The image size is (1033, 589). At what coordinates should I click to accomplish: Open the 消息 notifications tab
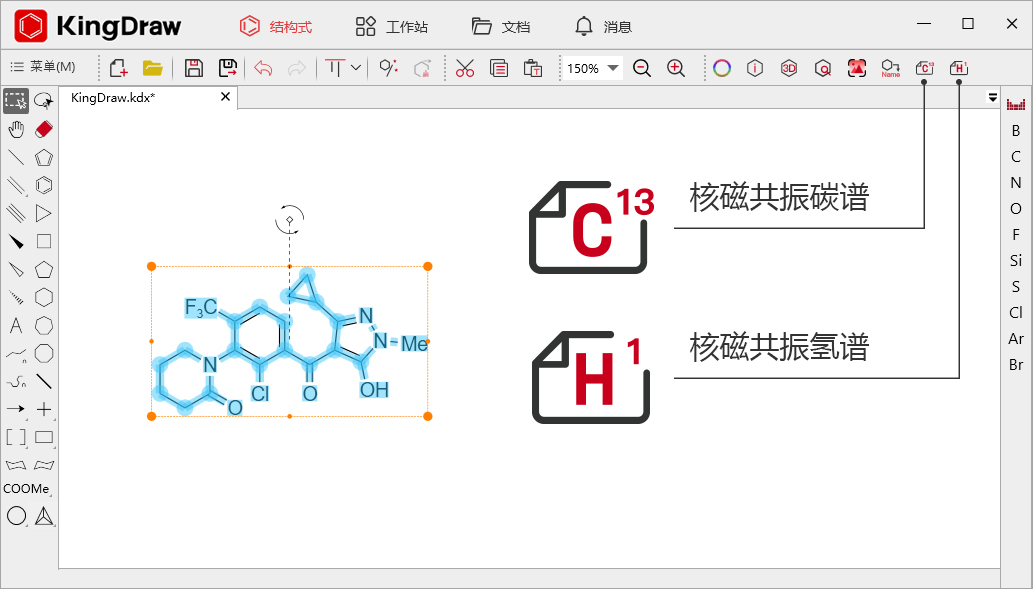(603, 26)
